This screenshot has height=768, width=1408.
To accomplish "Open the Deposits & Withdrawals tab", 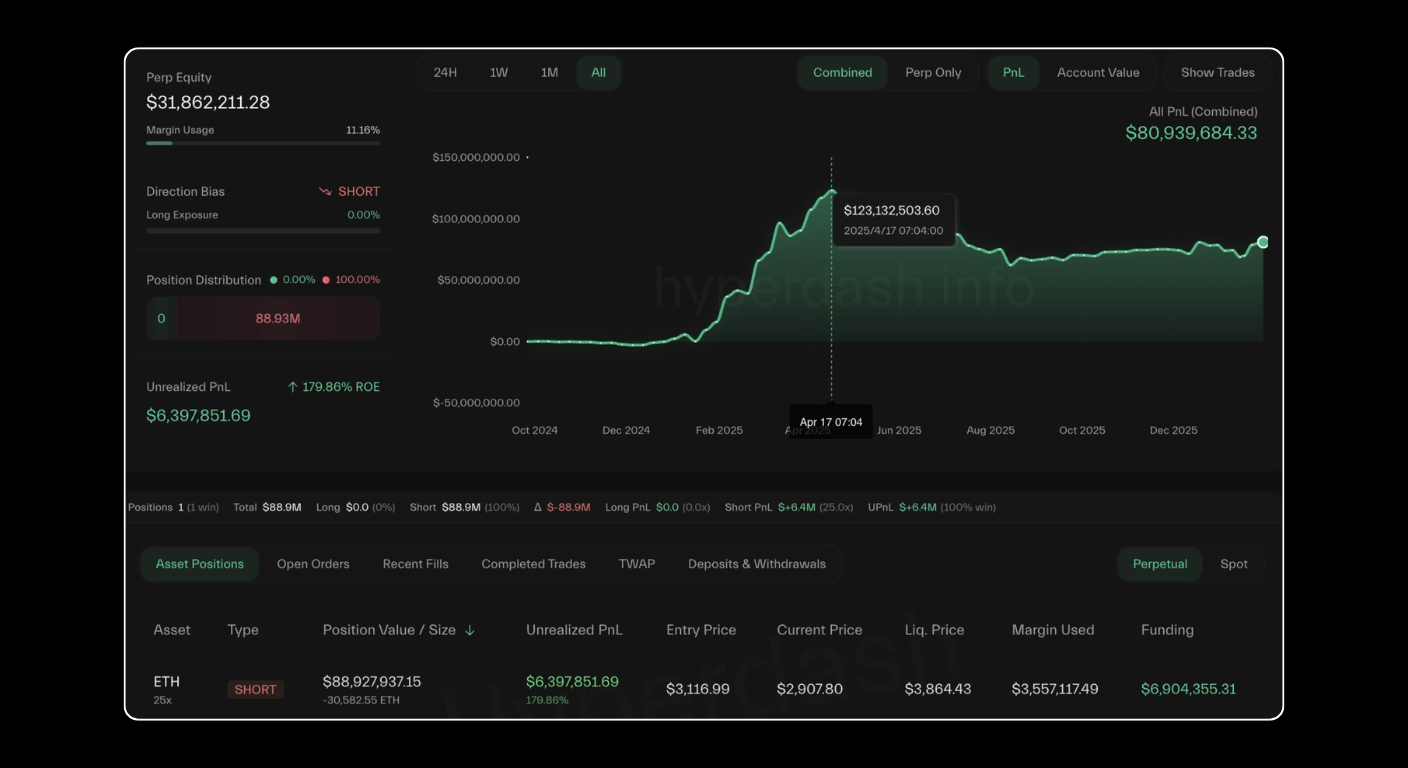I will pyautogui.click(x=756, y=563).
